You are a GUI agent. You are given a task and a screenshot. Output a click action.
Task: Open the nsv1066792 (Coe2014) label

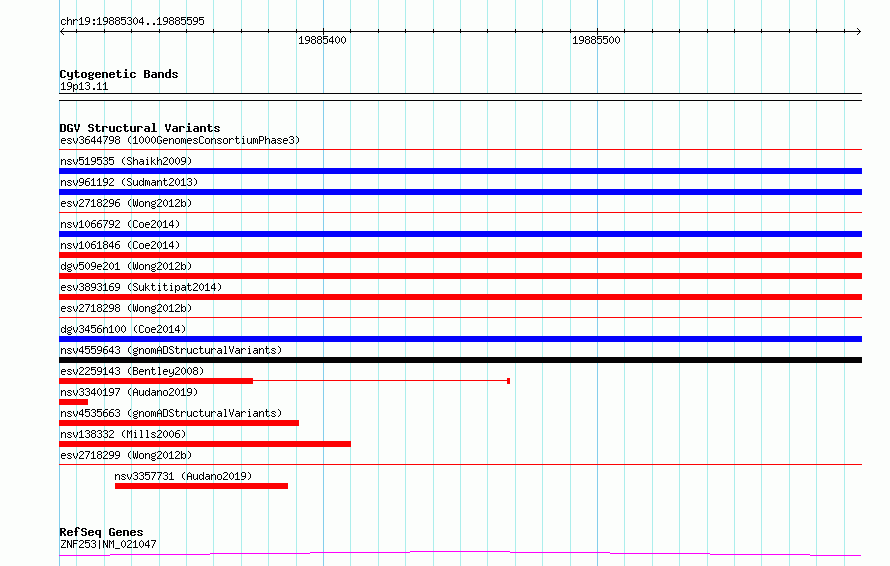(x=120, y=224)
